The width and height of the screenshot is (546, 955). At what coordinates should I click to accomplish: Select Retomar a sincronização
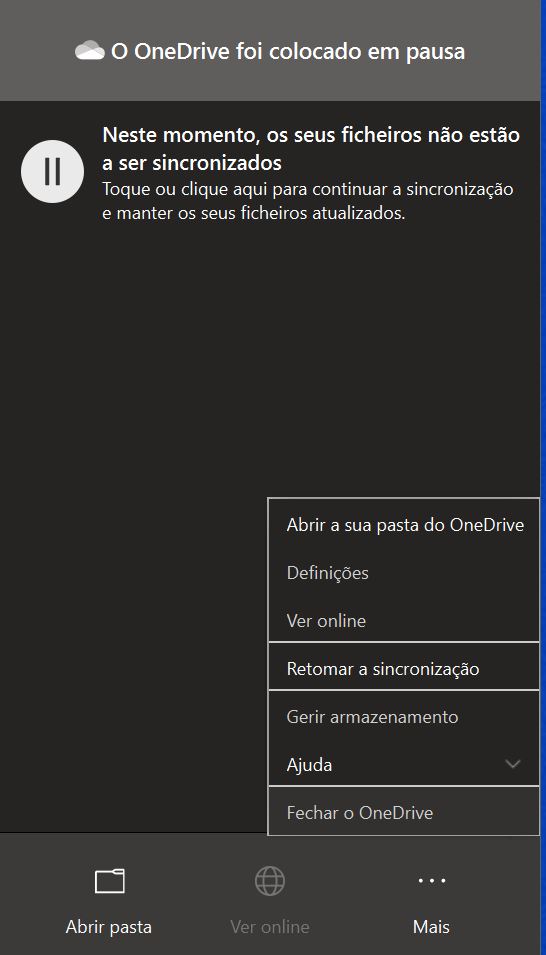click(x=404, y=669)
